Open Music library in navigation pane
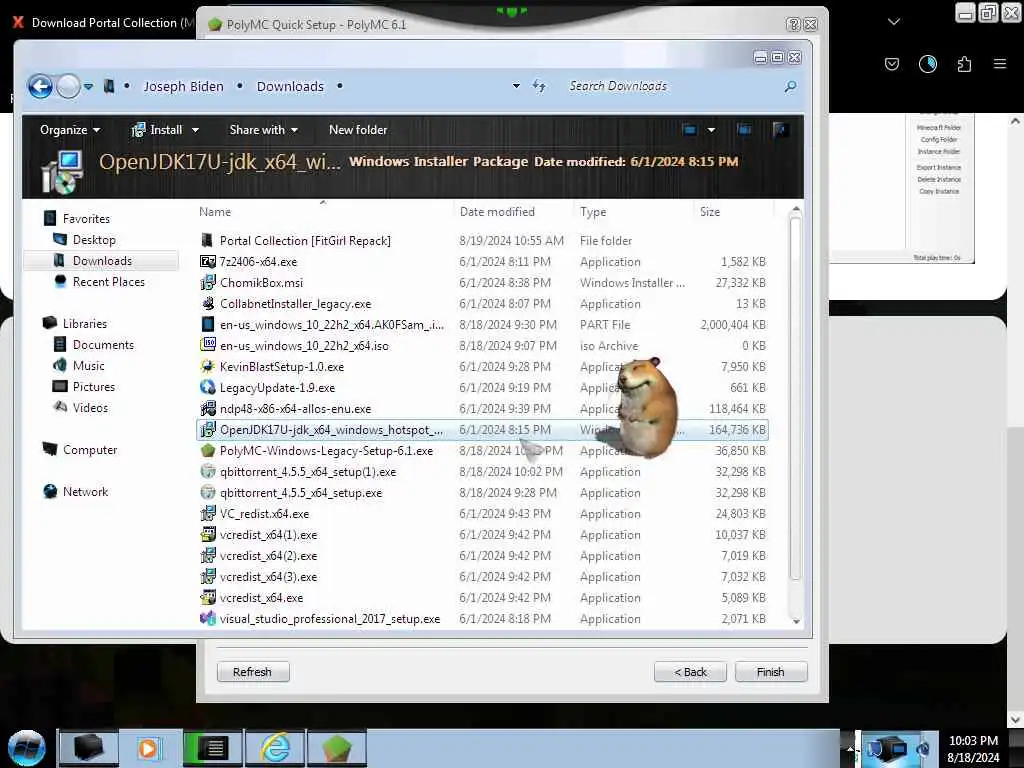Viewport: 1024px width, 768px height. [x=88, y=365]
